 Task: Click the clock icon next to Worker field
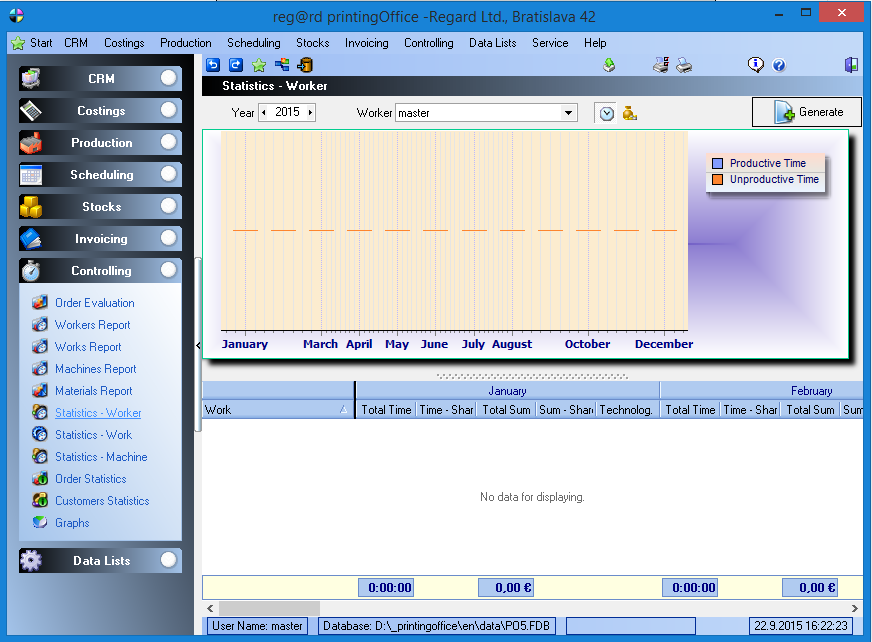tap(606, 113)
